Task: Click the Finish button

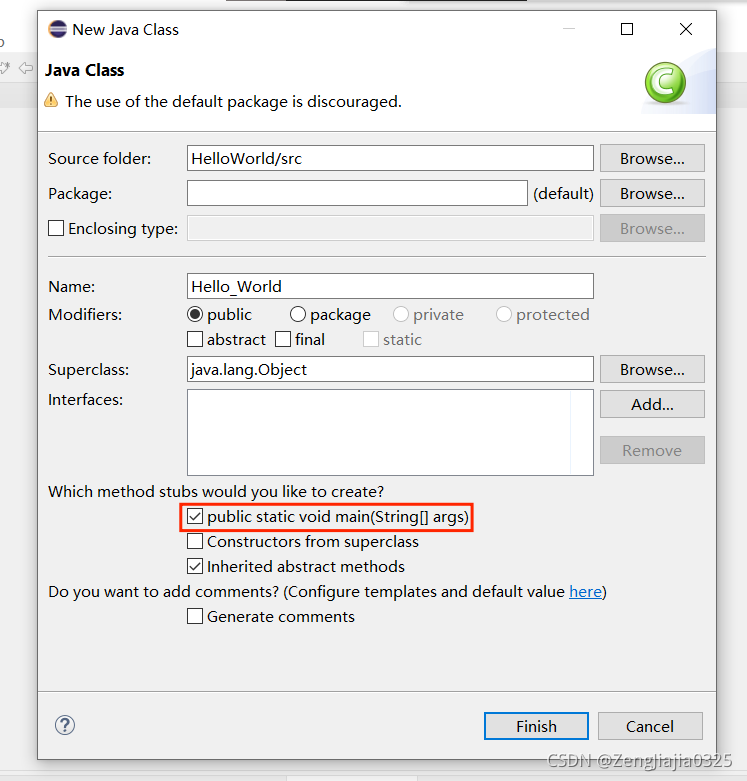Action: [536, 726]
